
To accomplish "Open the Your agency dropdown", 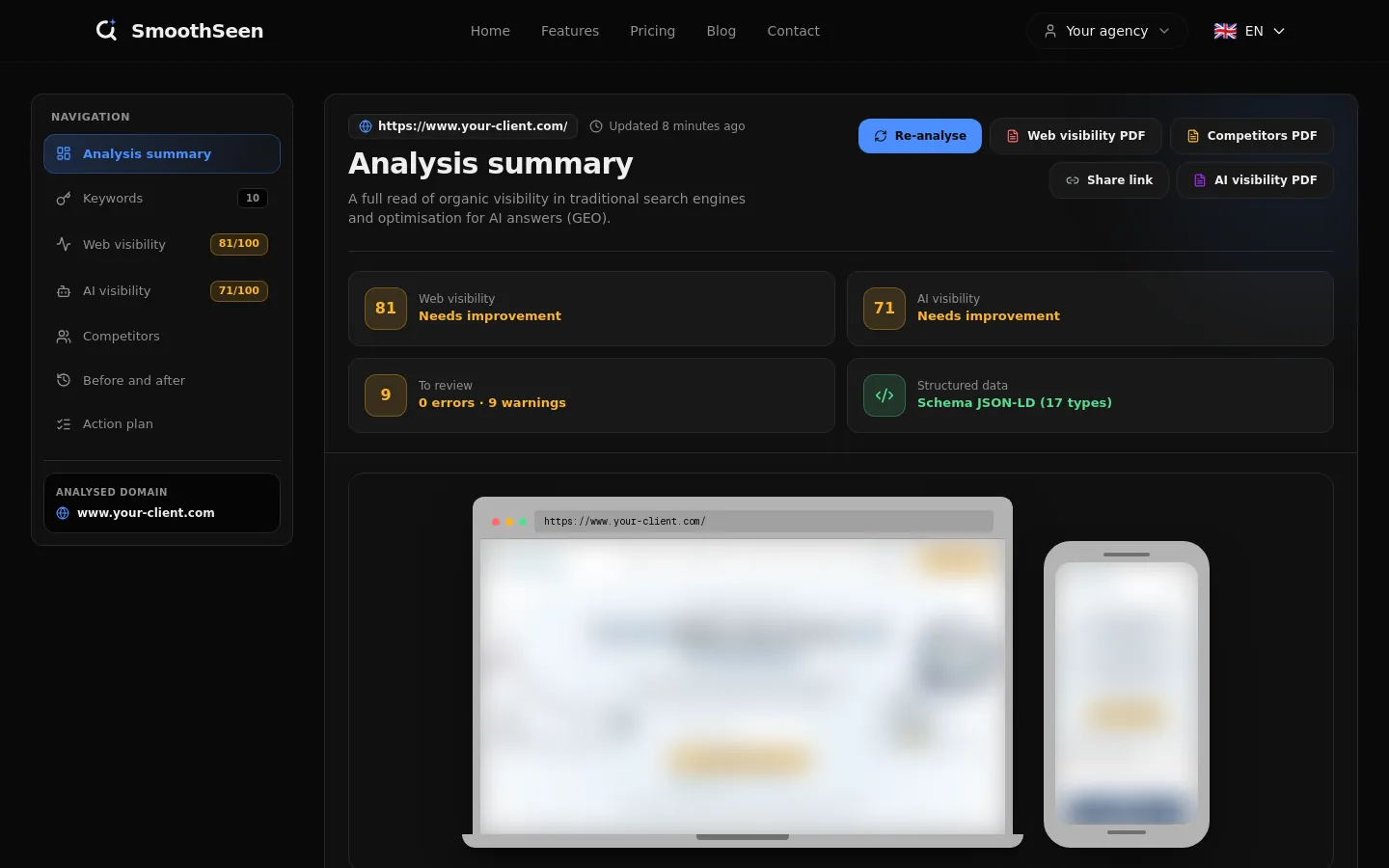I will (1107, 31).
